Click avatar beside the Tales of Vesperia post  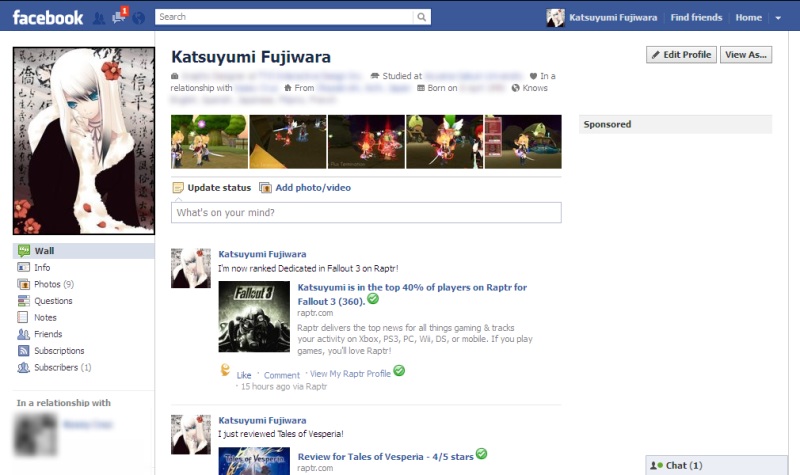click(191, 435)
